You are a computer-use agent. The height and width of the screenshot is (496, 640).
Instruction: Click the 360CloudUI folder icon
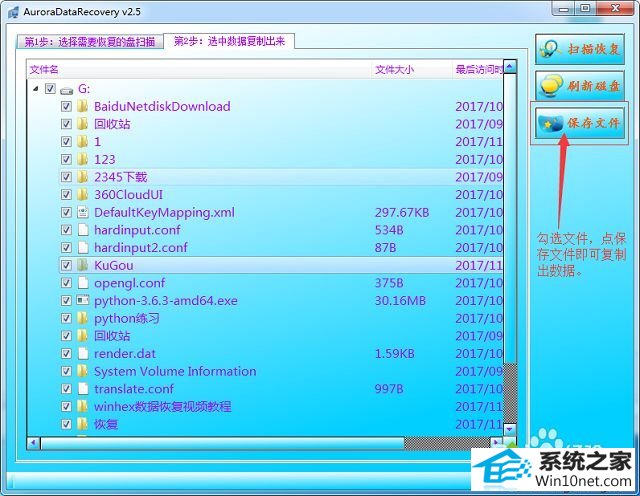82,194
